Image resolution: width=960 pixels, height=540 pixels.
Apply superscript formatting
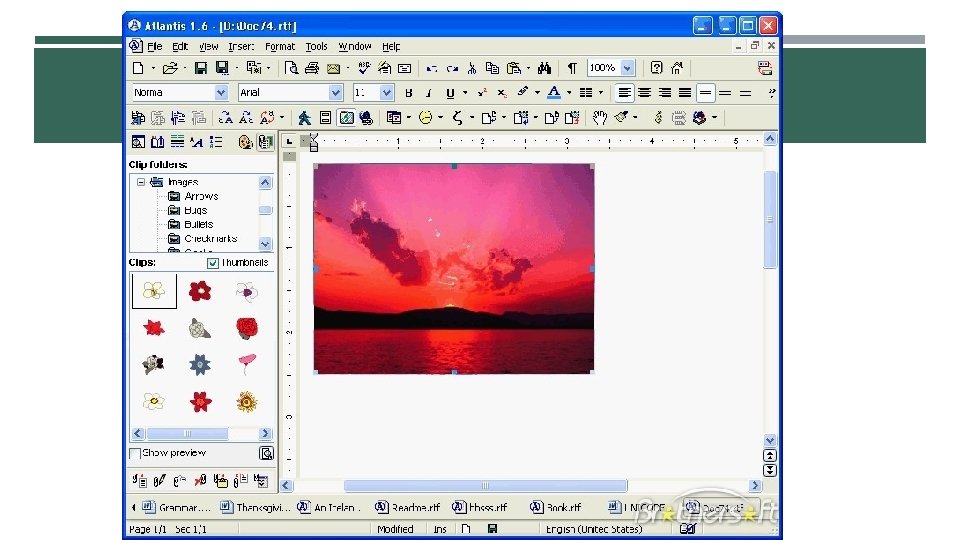point(482,93)
